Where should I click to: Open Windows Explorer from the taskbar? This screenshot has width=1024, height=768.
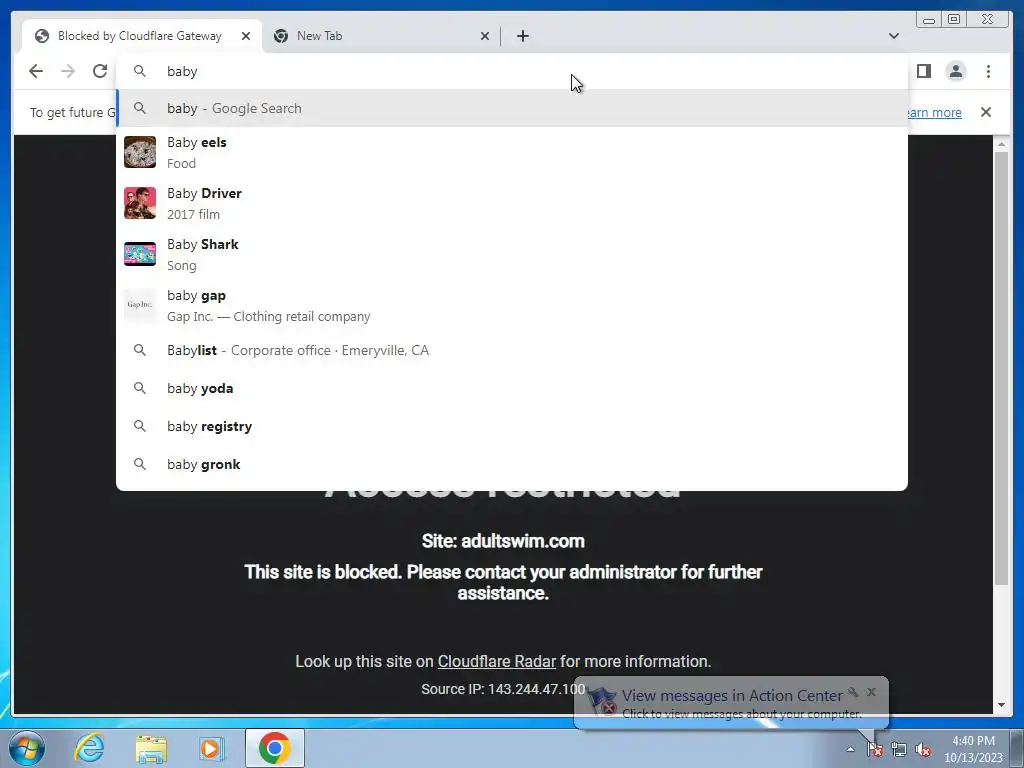click(x=151, y=748)
